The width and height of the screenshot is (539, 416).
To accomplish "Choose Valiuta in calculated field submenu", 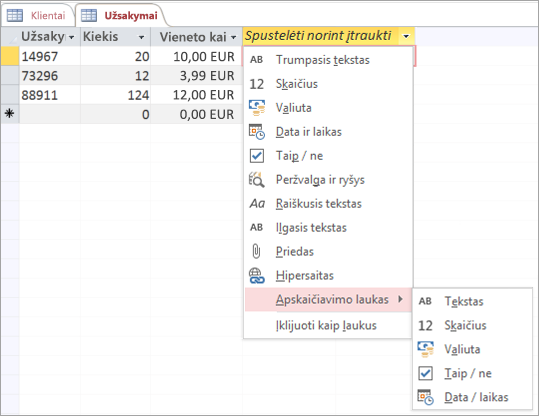I will (472, 349).
